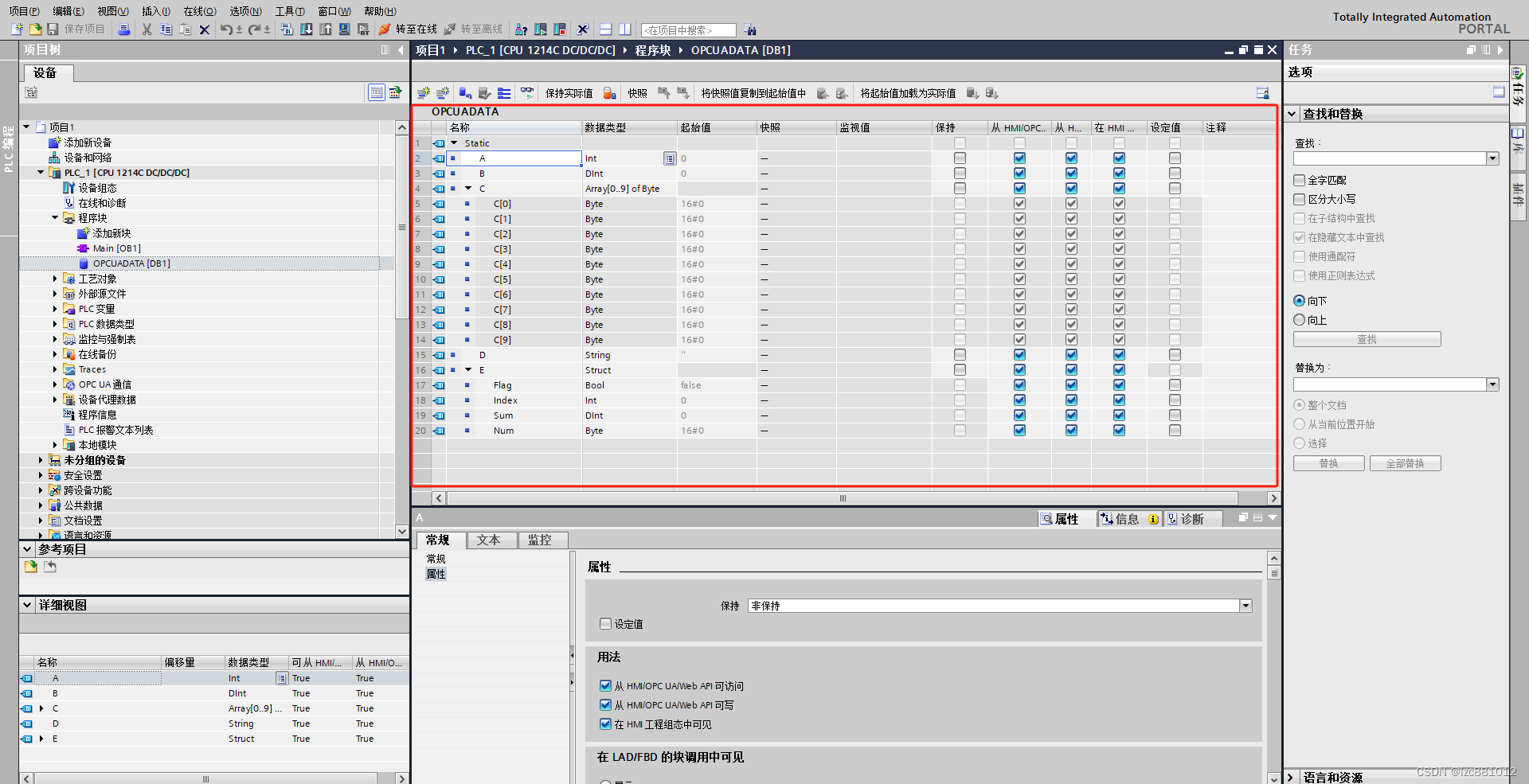This screenshot has height=784, width=1529.
Task: Click the 在项目中搜索 search field
Action: click(x=688, y=30)
